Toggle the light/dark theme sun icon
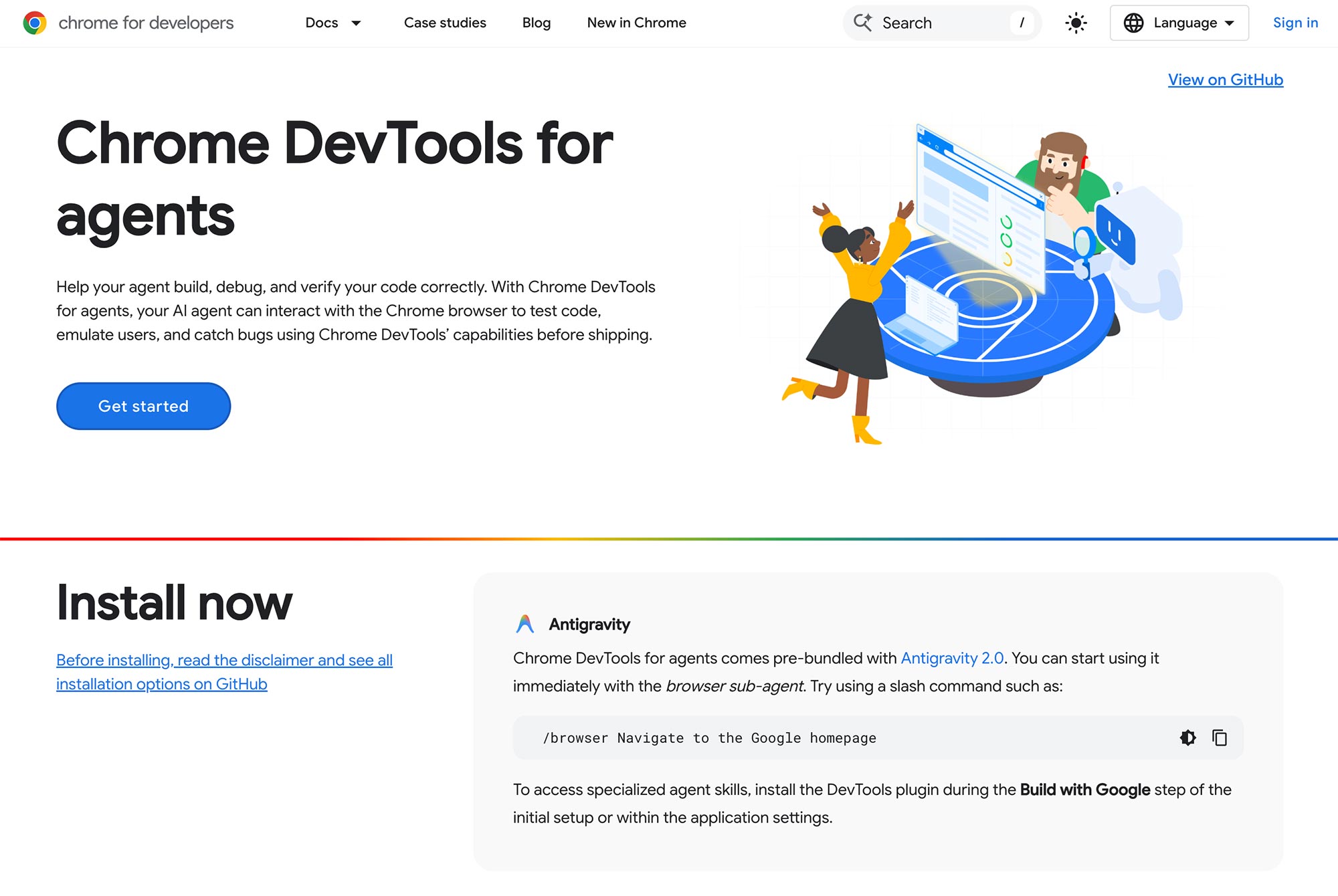1338x896 pixels. [1076, 23]
